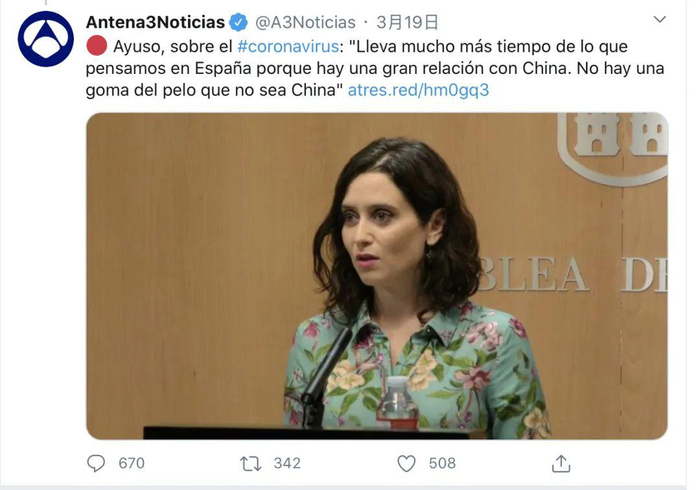Open the press conference photo thumbnail
The height and width of the screenshot is (490, 700).
click(x=377, y=276)
